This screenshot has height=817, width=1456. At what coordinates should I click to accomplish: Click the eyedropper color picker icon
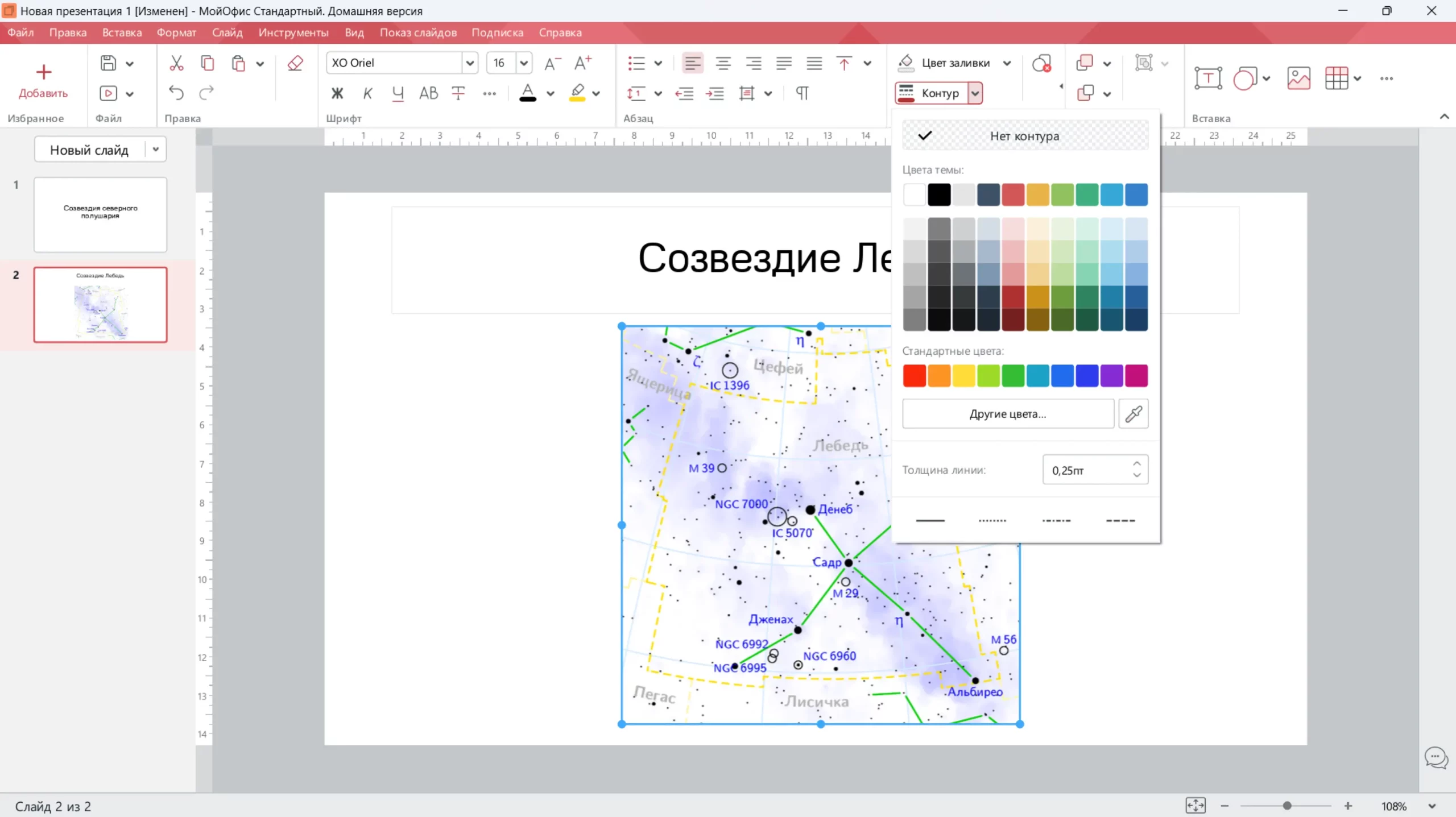coord(1133,413)
